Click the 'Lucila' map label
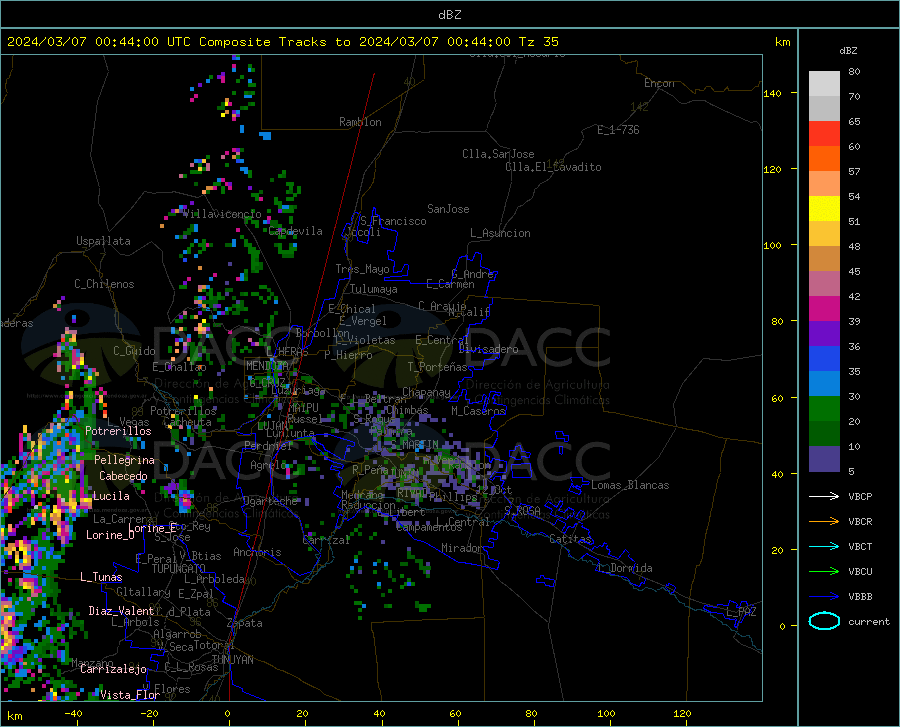 click(111, 496)
